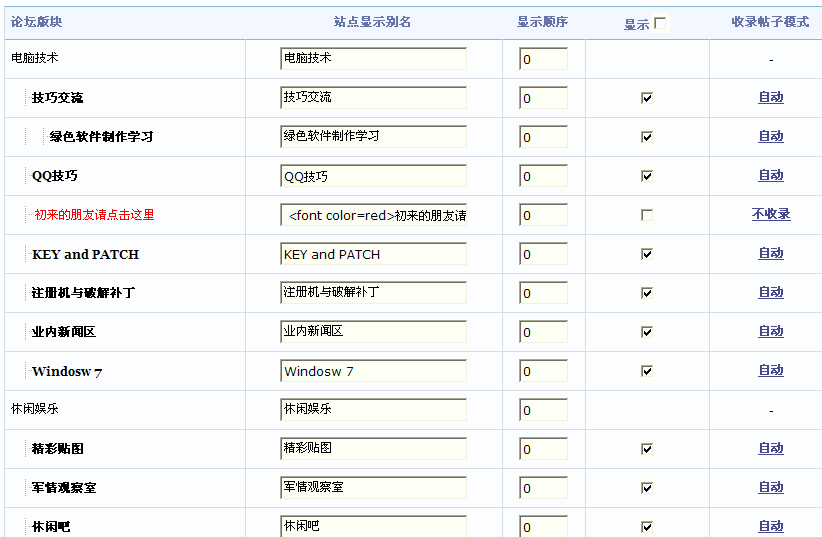Screen dimensions: 822x537
Task: Focus alias field containing 精彩贴图
Action: [x=373, y=448]
